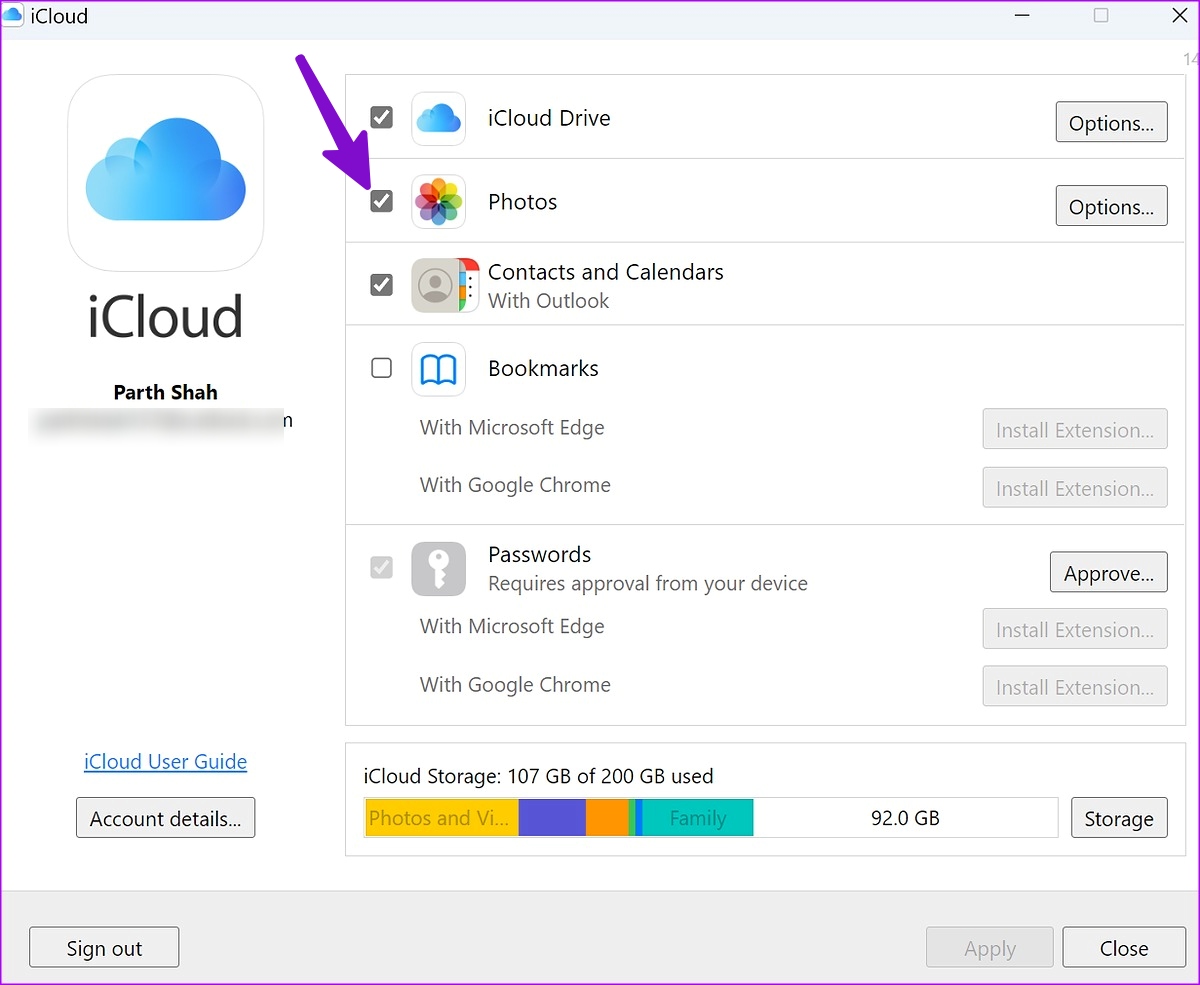Viewport: 1200px width, 985px height.
Task: Click Approve for Passwords
Action: click(x=1108, y=572)
